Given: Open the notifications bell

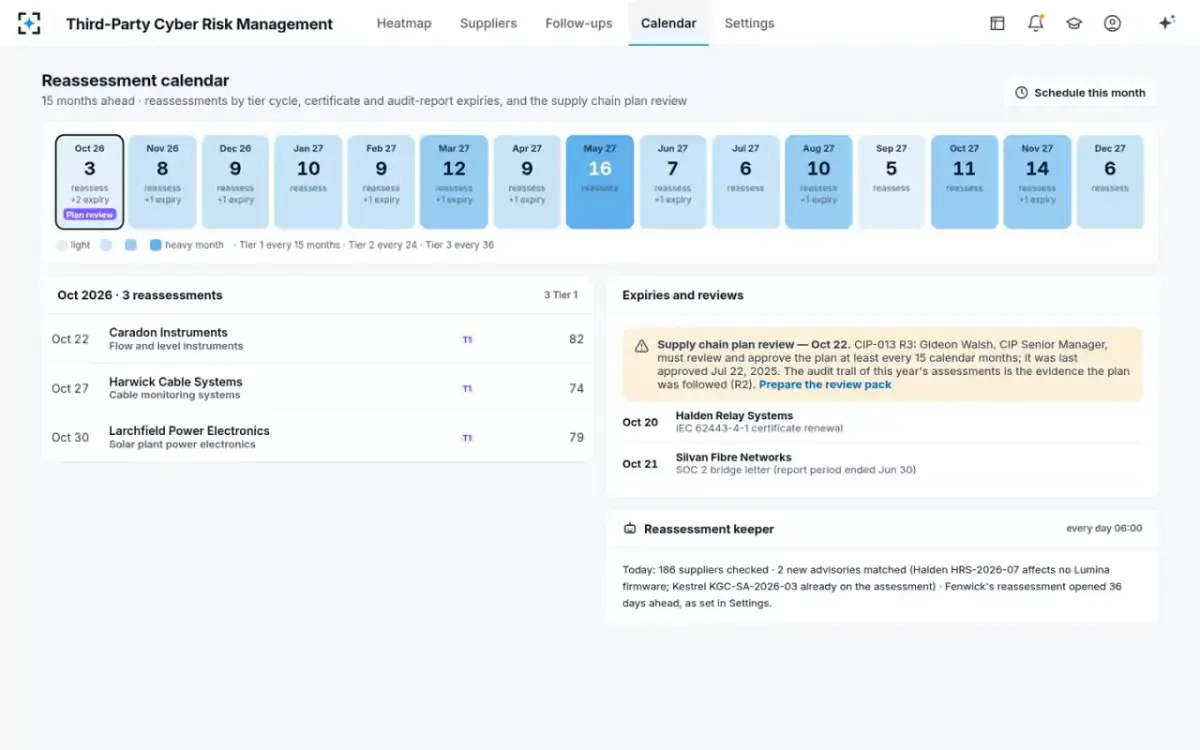Looking at the screenshot, I should pyautogui.click(x=1036, y=23).
